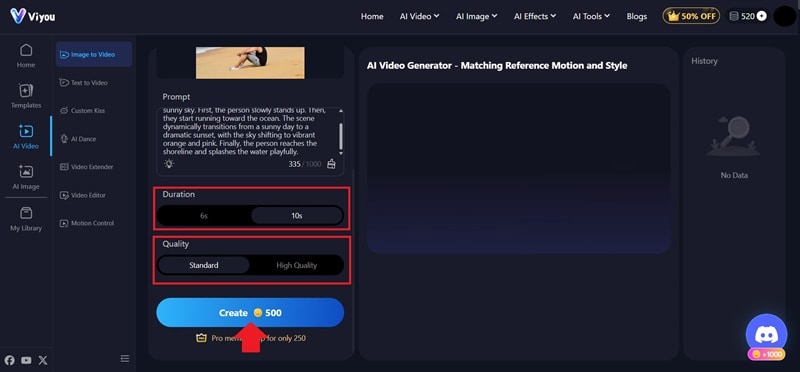This screenshot has width=800, height=372.
Task: Expand the AI Image menu
Action: (477, 16)
